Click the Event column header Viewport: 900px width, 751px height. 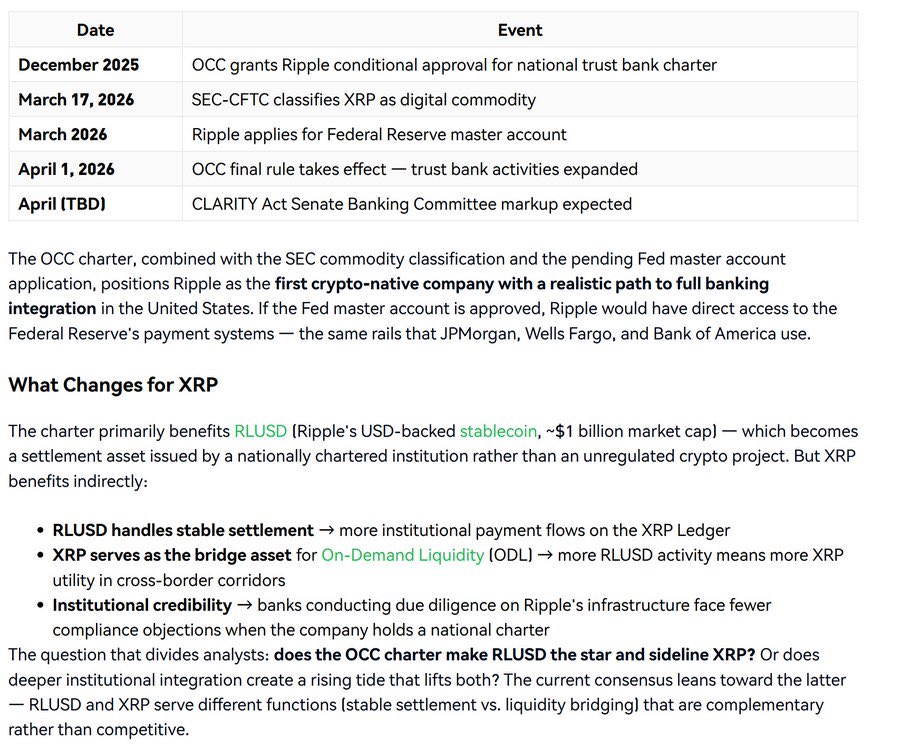(520, 30)
